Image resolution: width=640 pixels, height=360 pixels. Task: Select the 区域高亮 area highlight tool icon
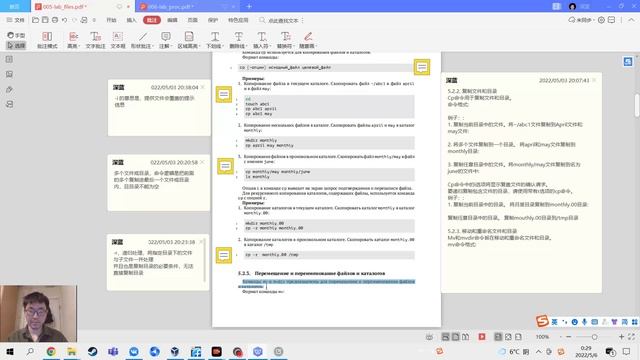(189, 37)
